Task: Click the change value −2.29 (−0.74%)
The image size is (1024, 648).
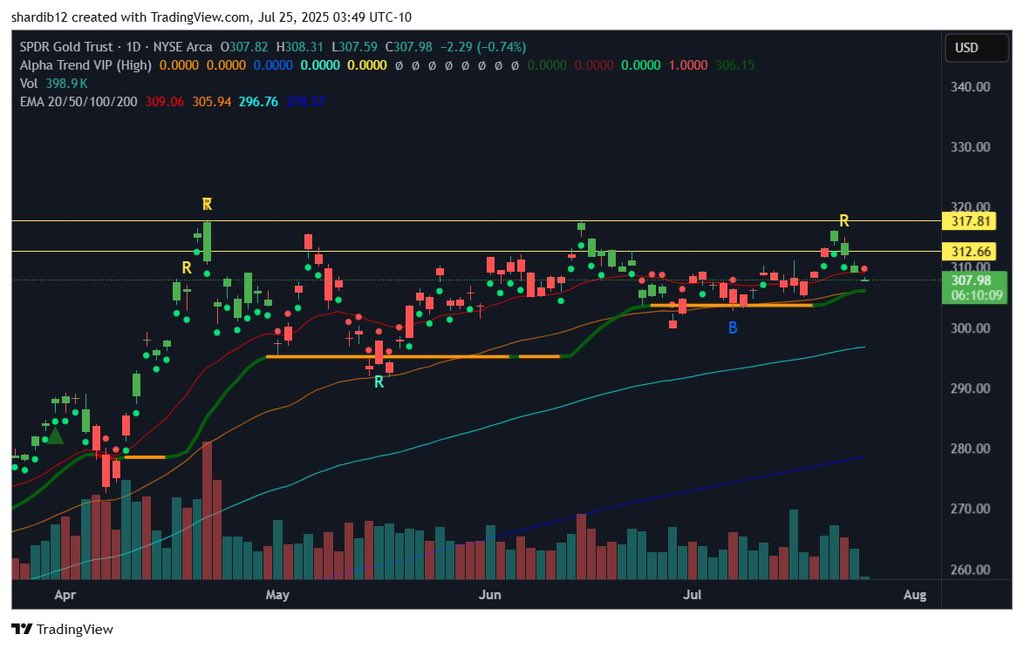Action: pyautogui.click(x=483, y=47)
